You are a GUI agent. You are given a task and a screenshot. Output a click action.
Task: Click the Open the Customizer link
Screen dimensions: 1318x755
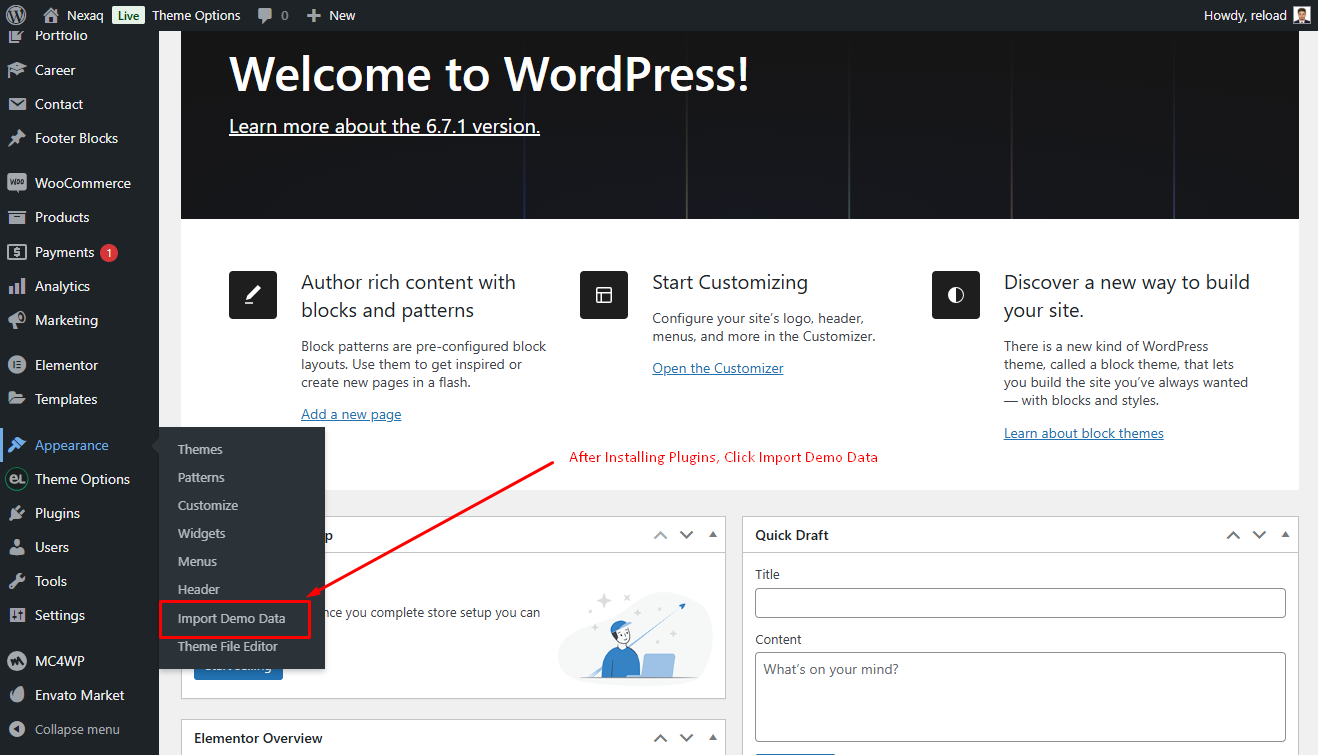click(718, 368)
